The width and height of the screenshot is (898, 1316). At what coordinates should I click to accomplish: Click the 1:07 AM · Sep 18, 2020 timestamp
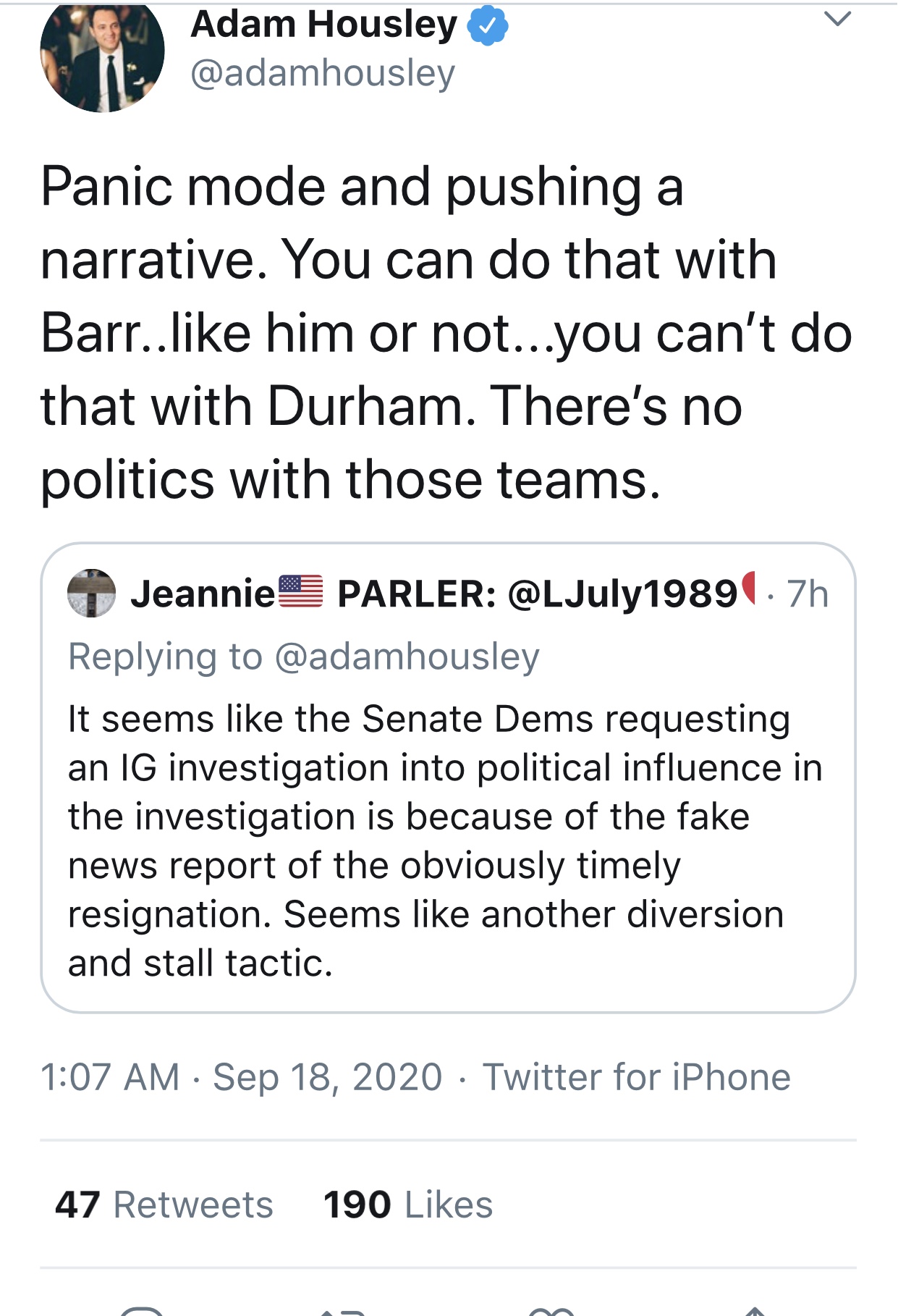241,1076
